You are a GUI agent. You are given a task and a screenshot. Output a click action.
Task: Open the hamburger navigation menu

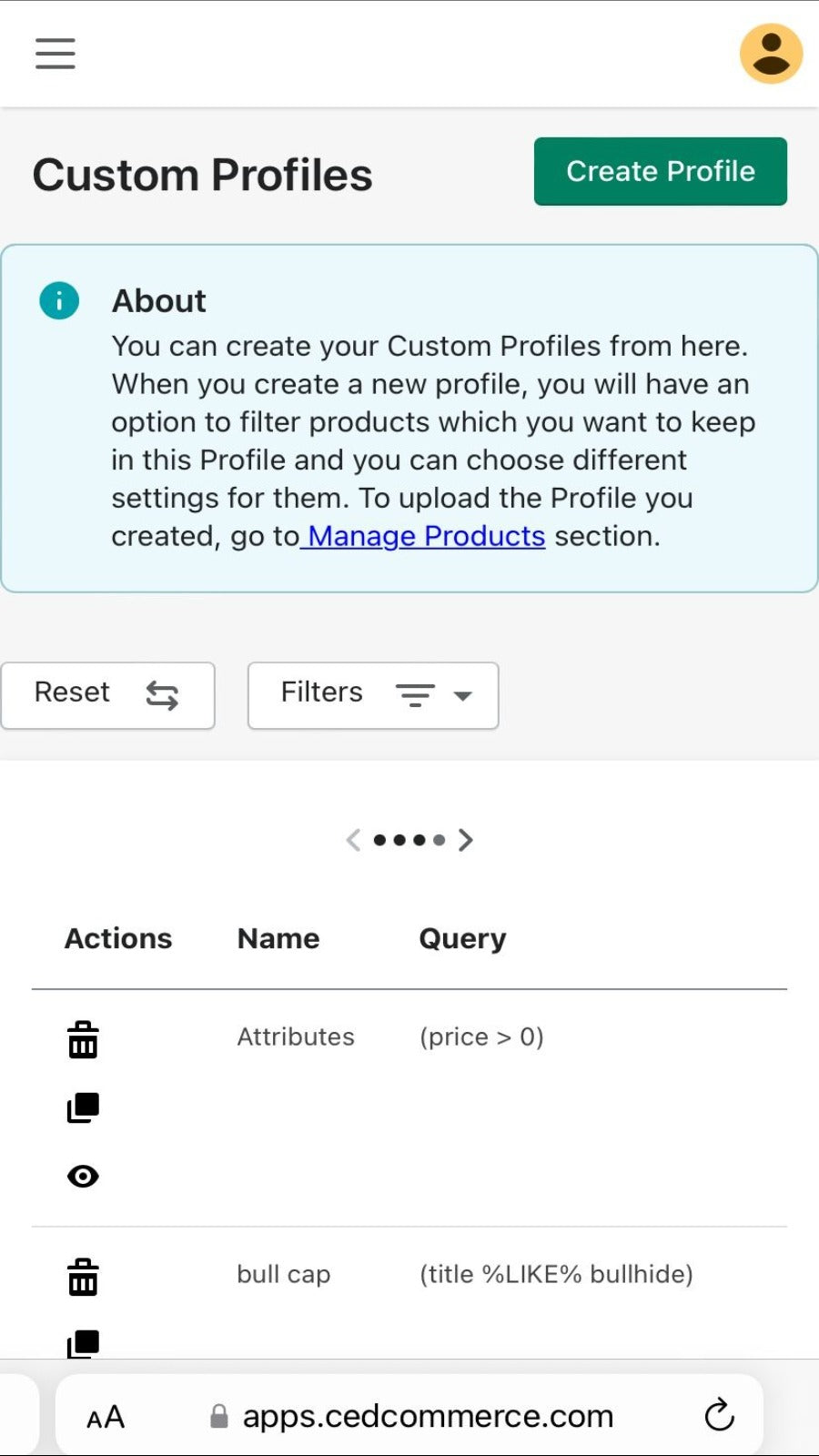tap(55, 54)
